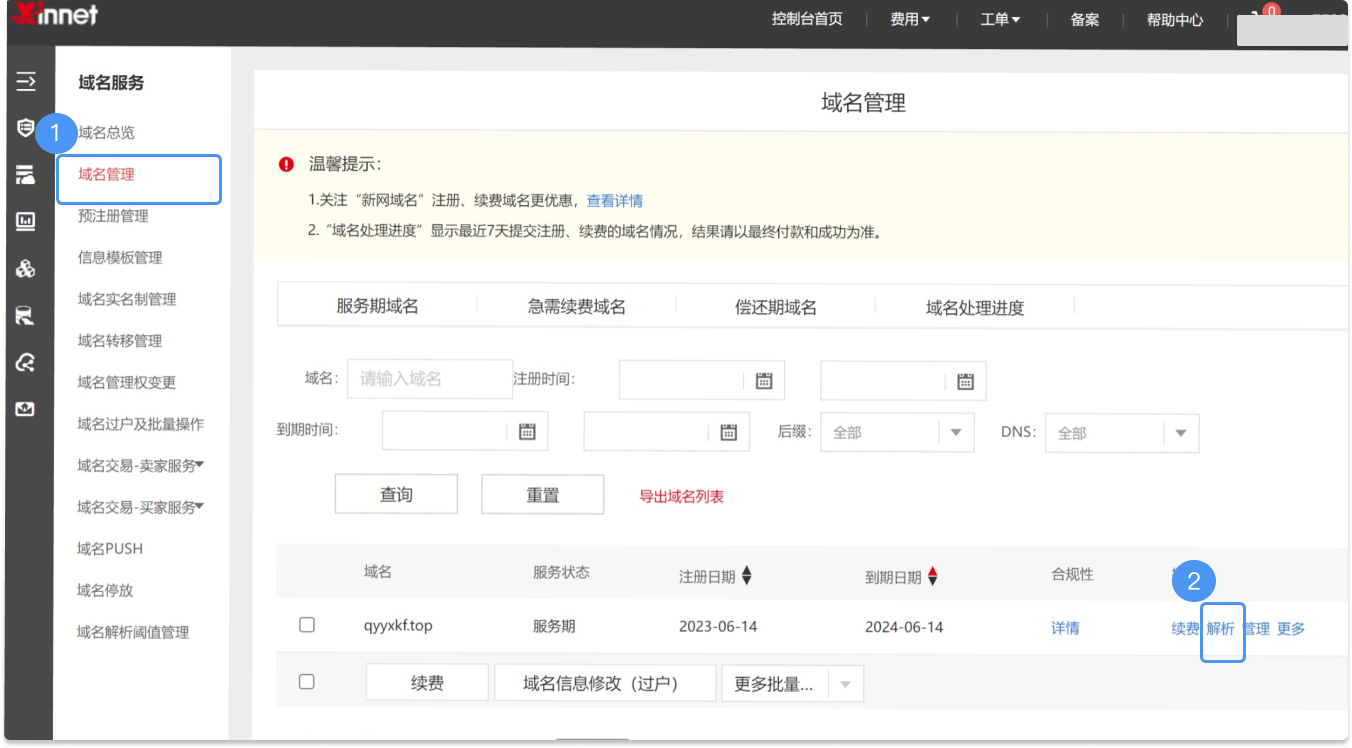Open the 后缀 dropdown showing 全部
Viewport: 1352px width, 748px height.
897,432
